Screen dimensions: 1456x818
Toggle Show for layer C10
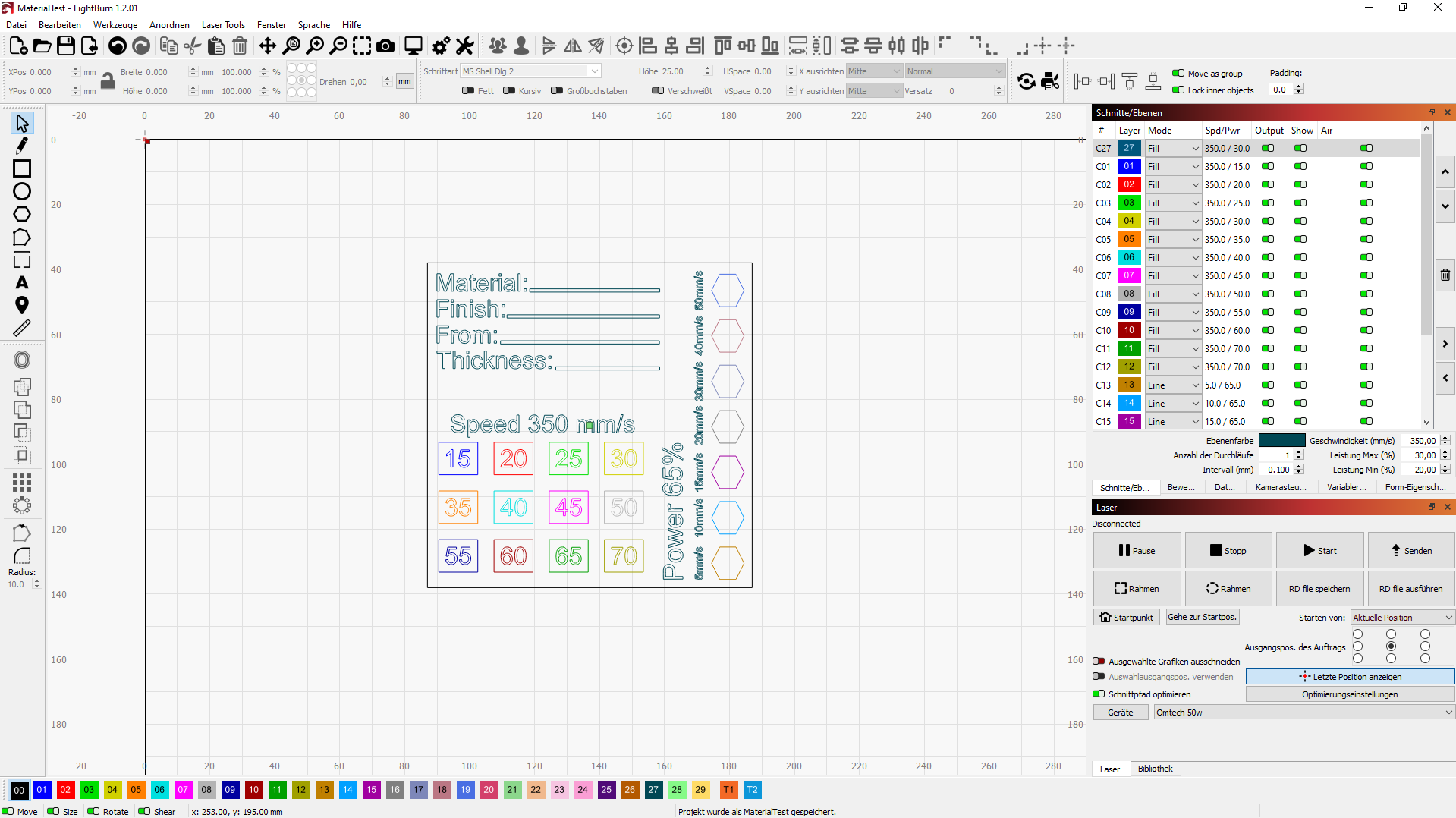click(x=1300, y=330)
